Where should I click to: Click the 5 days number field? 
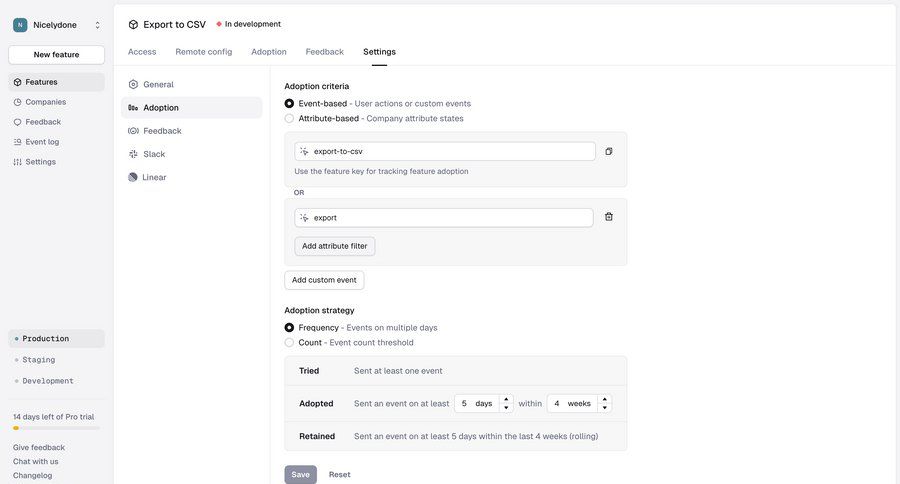coord(478,404)
